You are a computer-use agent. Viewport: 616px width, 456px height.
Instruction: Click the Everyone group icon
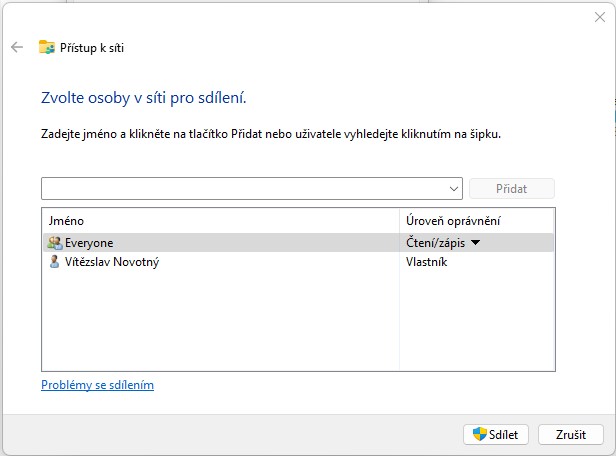click(53, 243)
